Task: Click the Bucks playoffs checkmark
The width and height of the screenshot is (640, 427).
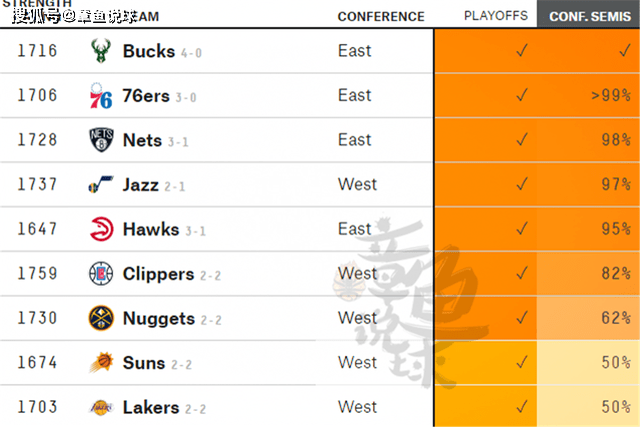Action: click(520, 51)
